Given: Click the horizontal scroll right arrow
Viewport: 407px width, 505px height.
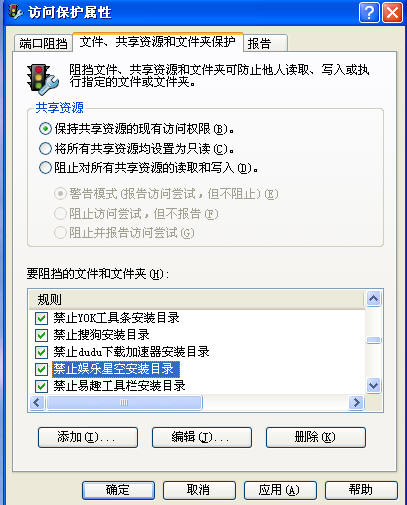Looking at the screenshot, I should [x=356, y=402].
